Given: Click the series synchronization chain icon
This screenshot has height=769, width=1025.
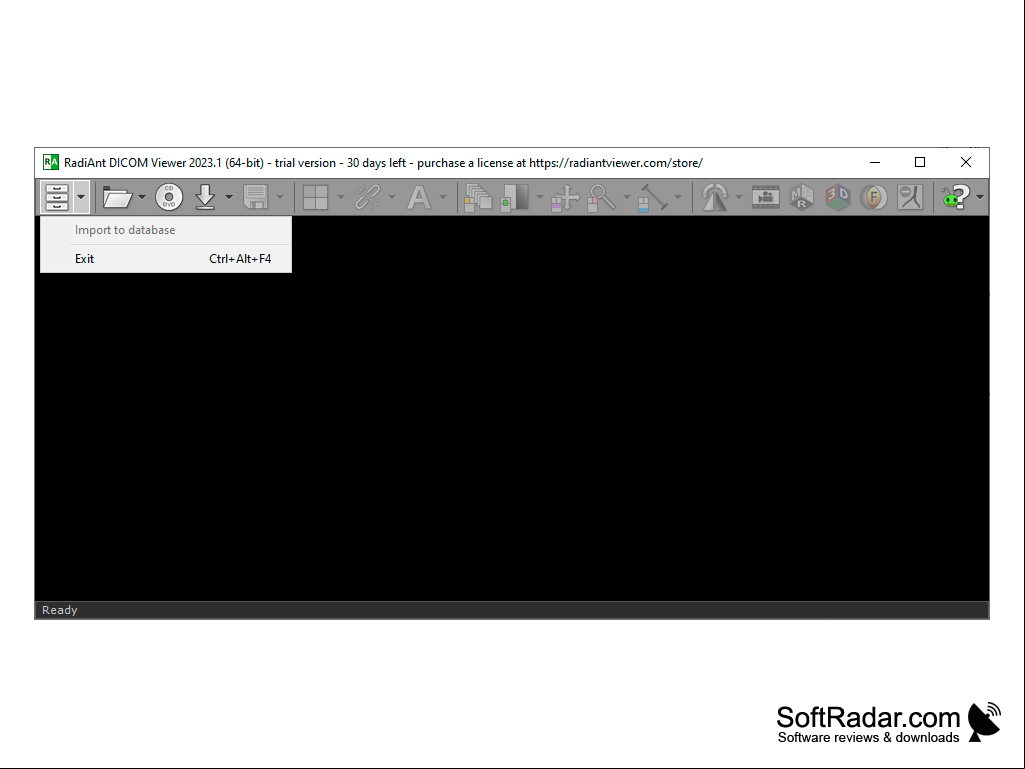Looking at the screenshot, I should point(367,197).
